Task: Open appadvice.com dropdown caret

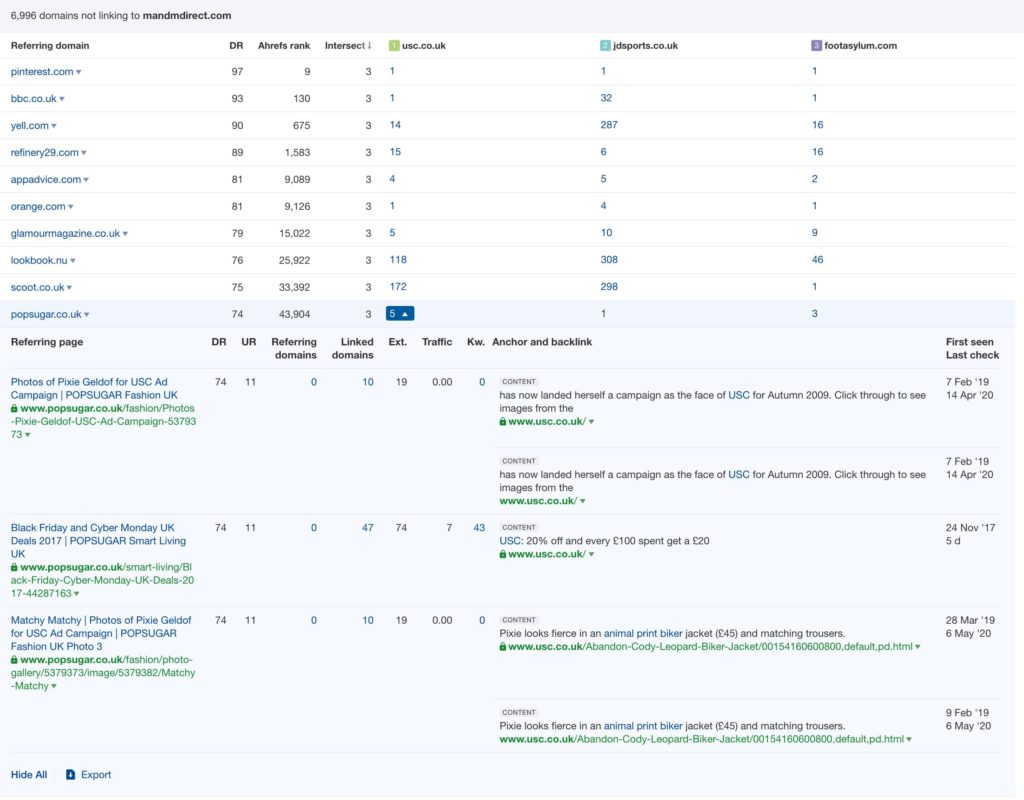Action: tap(86, 180)
